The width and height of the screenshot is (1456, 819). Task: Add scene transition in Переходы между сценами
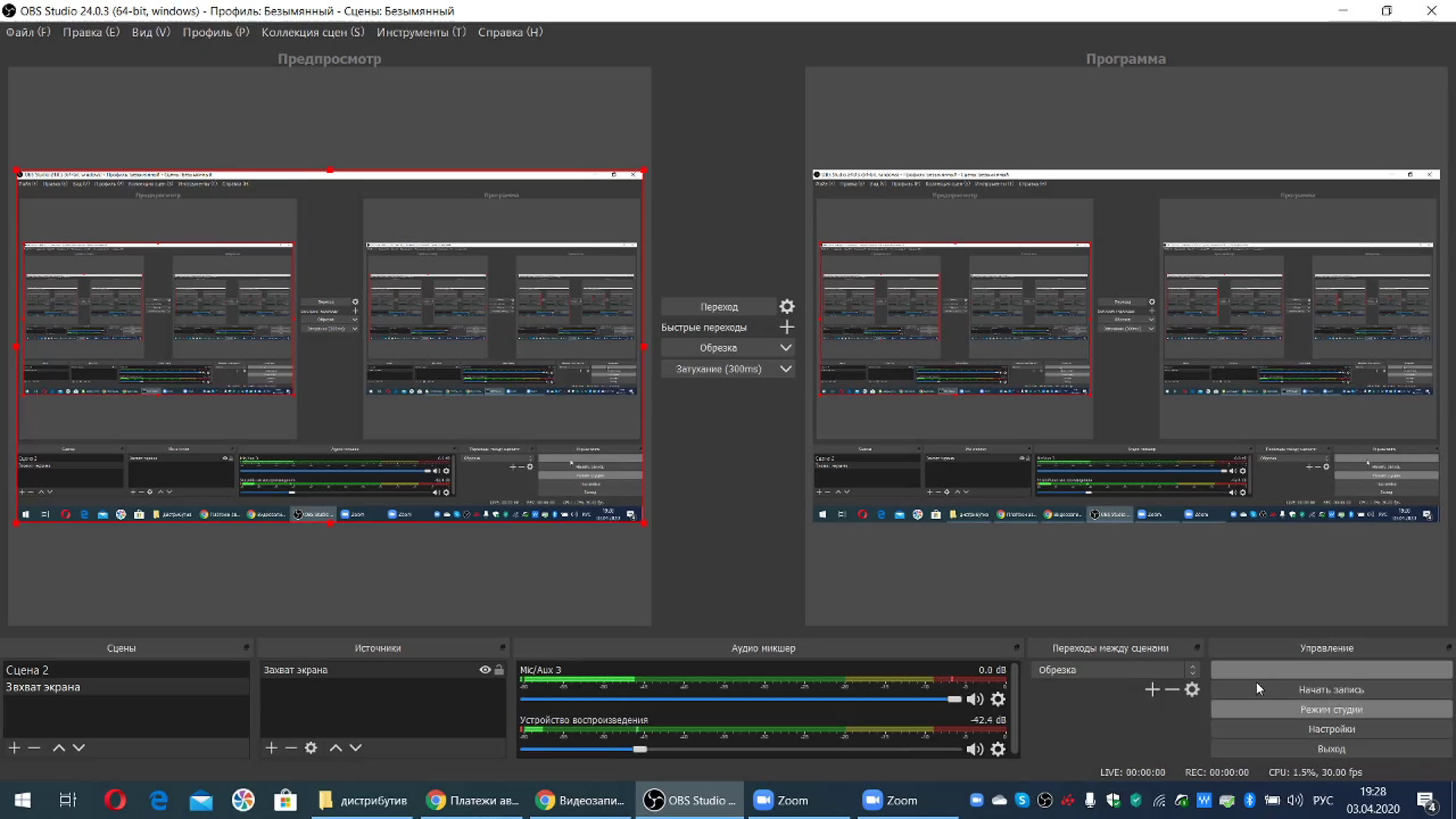coord(1152,690)
